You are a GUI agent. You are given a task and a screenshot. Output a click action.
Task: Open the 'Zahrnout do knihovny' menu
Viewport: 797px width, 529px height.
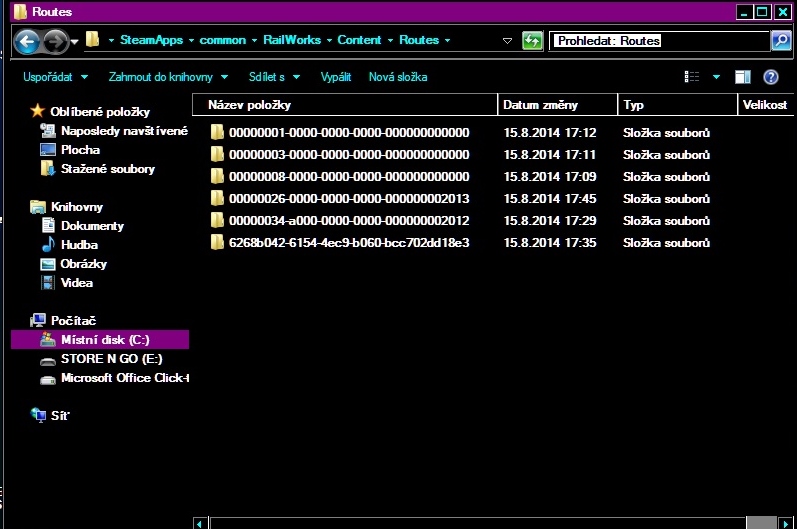point(168,77)
